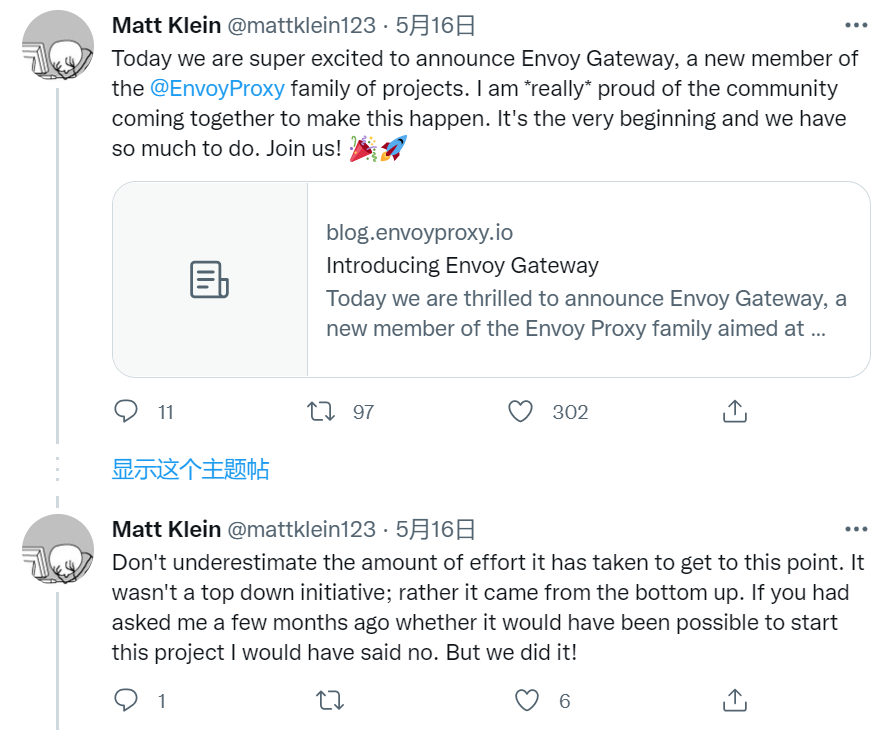Open the 5月16日 timestamp of first tweet
The height and width of the screenshot is (730, 893).
pos(435,25)
